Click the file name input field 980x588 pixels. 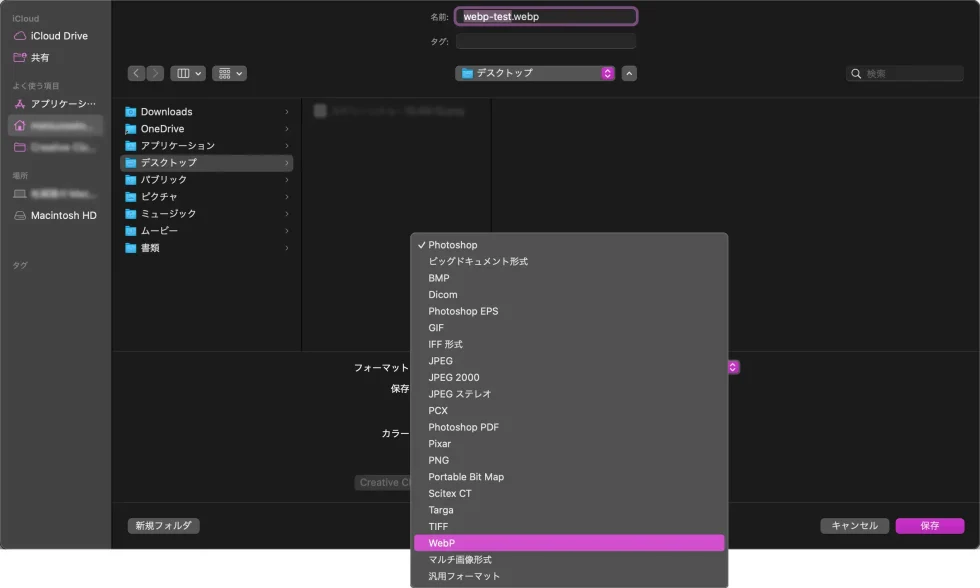(546, 17)
